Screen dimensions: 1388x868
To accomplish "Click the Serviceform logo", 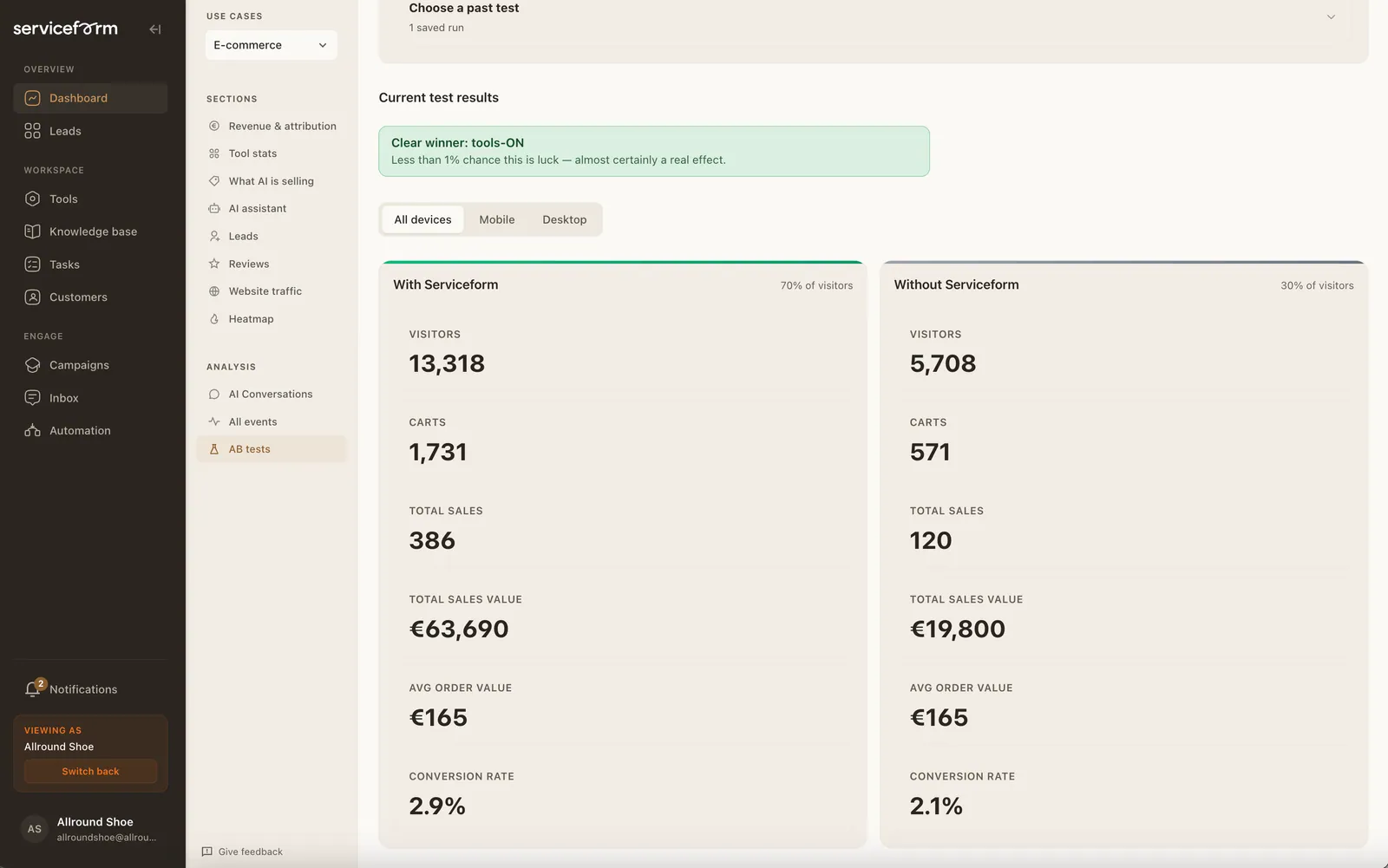I will click(65, 29).
